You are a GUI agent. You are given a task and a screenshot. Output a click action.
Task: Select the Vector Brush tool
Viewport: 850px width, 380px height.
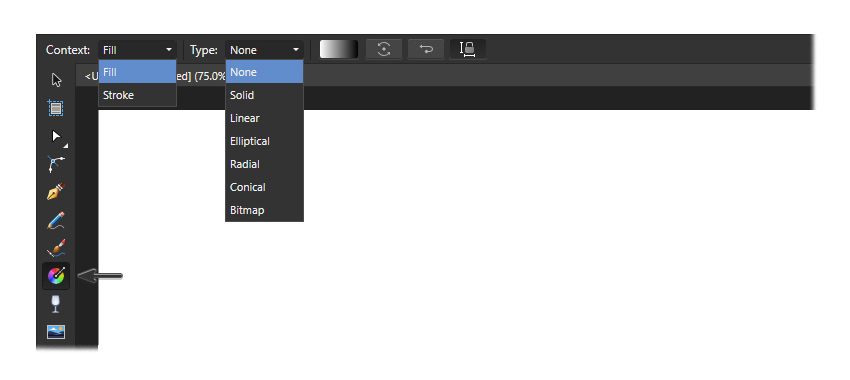pyautogui.click(x=56, y=248)
